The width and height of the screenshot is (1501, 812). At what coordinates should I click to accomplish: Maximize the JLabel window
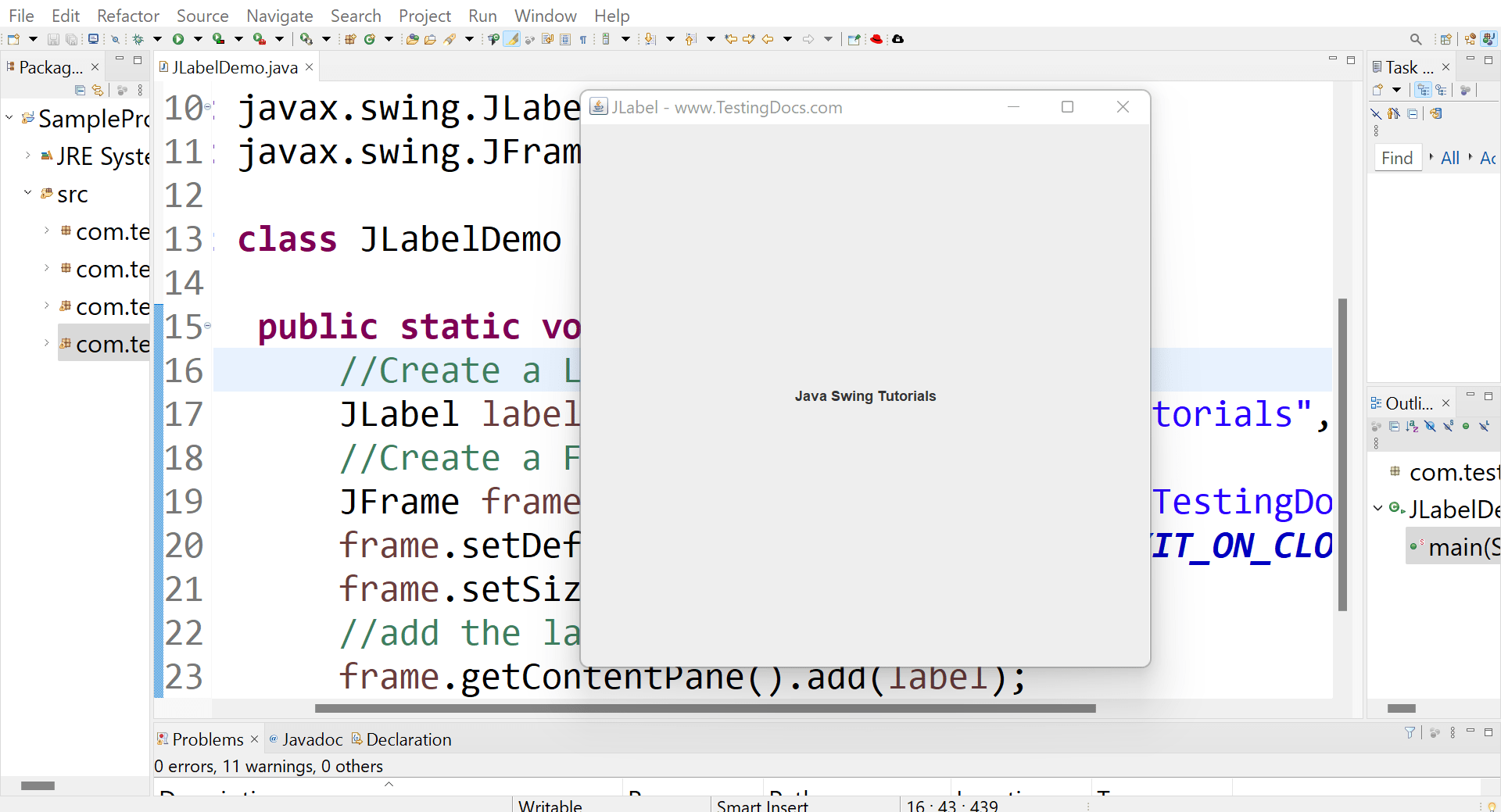[x=1067, y=107]
